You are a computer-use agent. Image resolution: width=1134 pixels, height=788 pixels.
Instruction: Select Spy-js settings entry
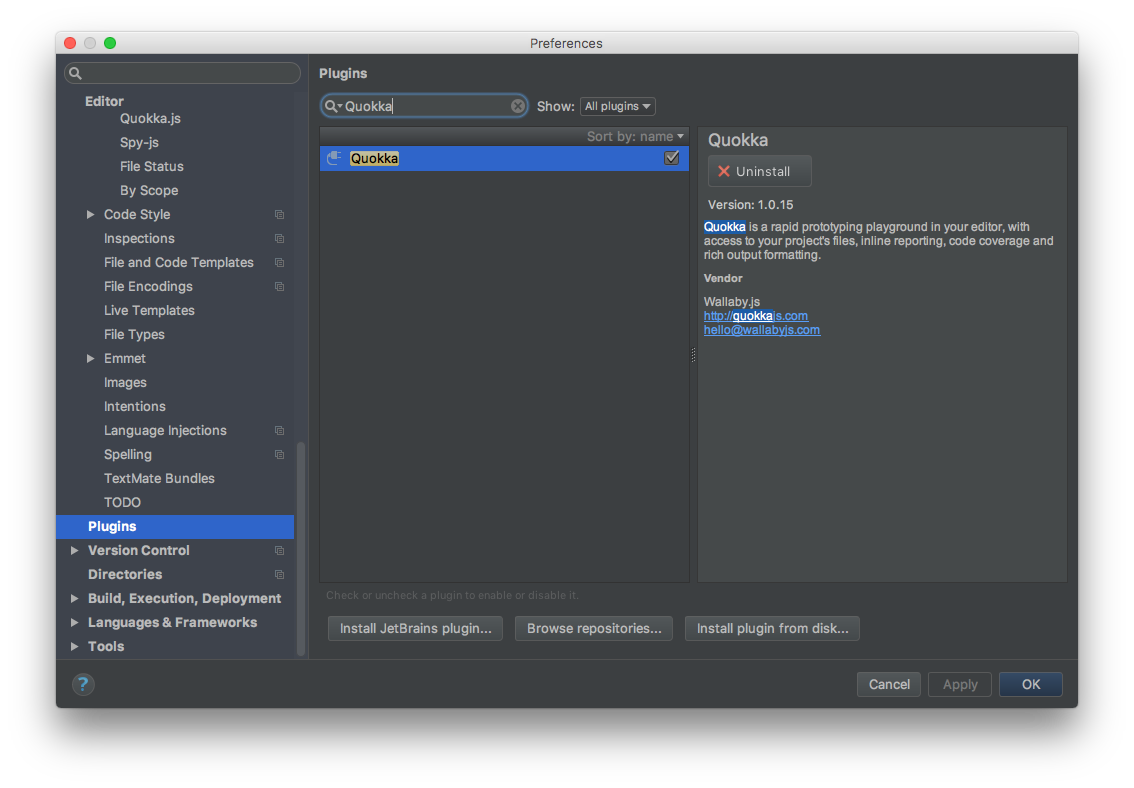[x=139, y=142]
